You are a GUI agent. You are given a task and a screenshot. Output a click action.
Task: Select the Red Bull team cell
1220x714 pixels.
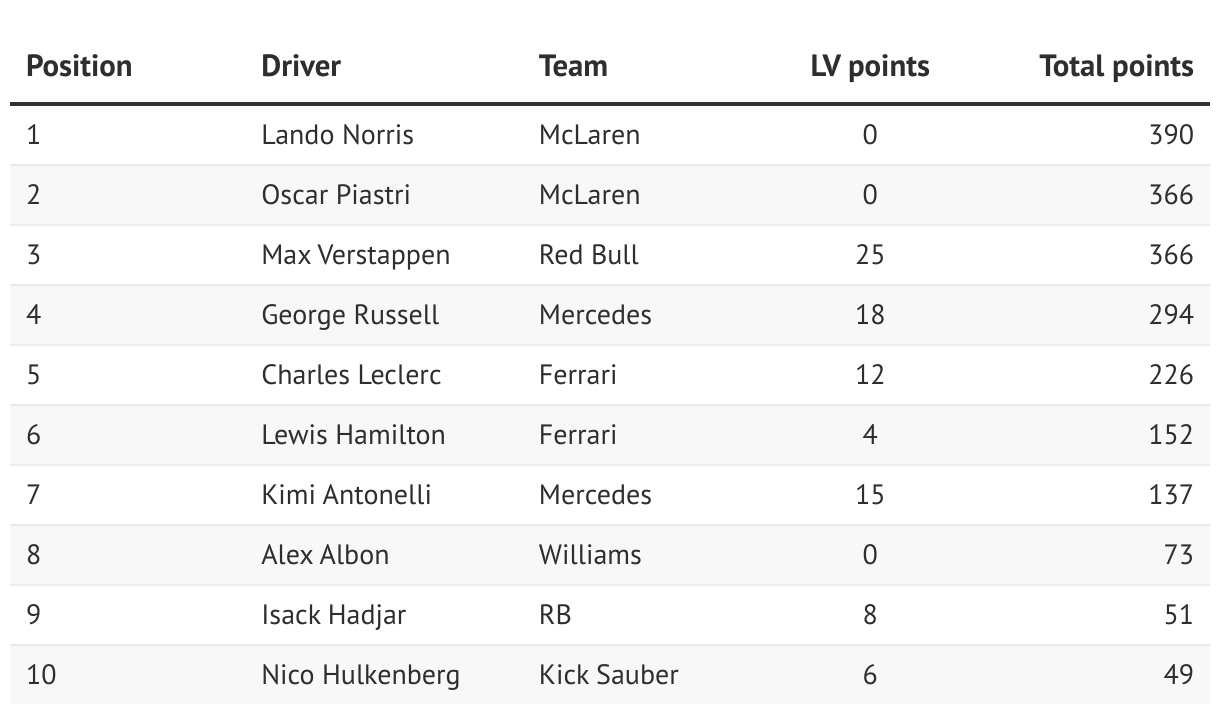point(589,255)
